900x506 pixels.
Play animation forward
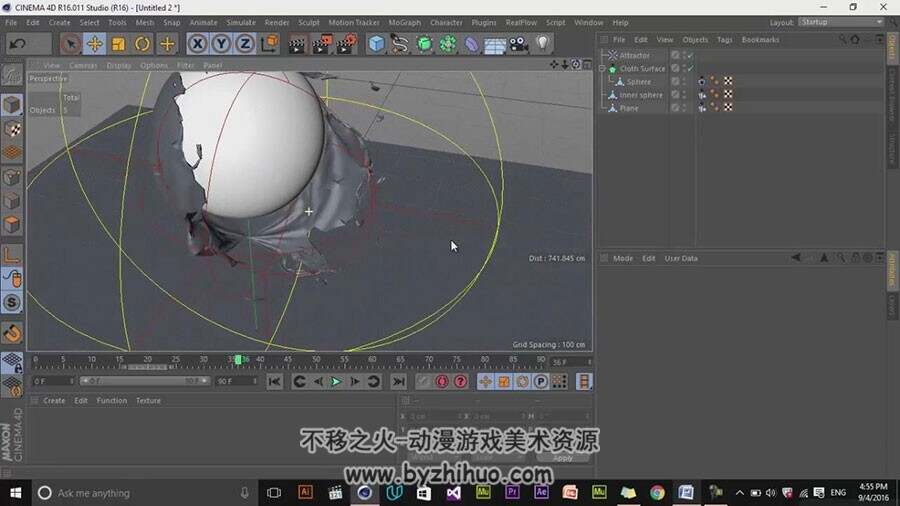click(x=336, y=382)
